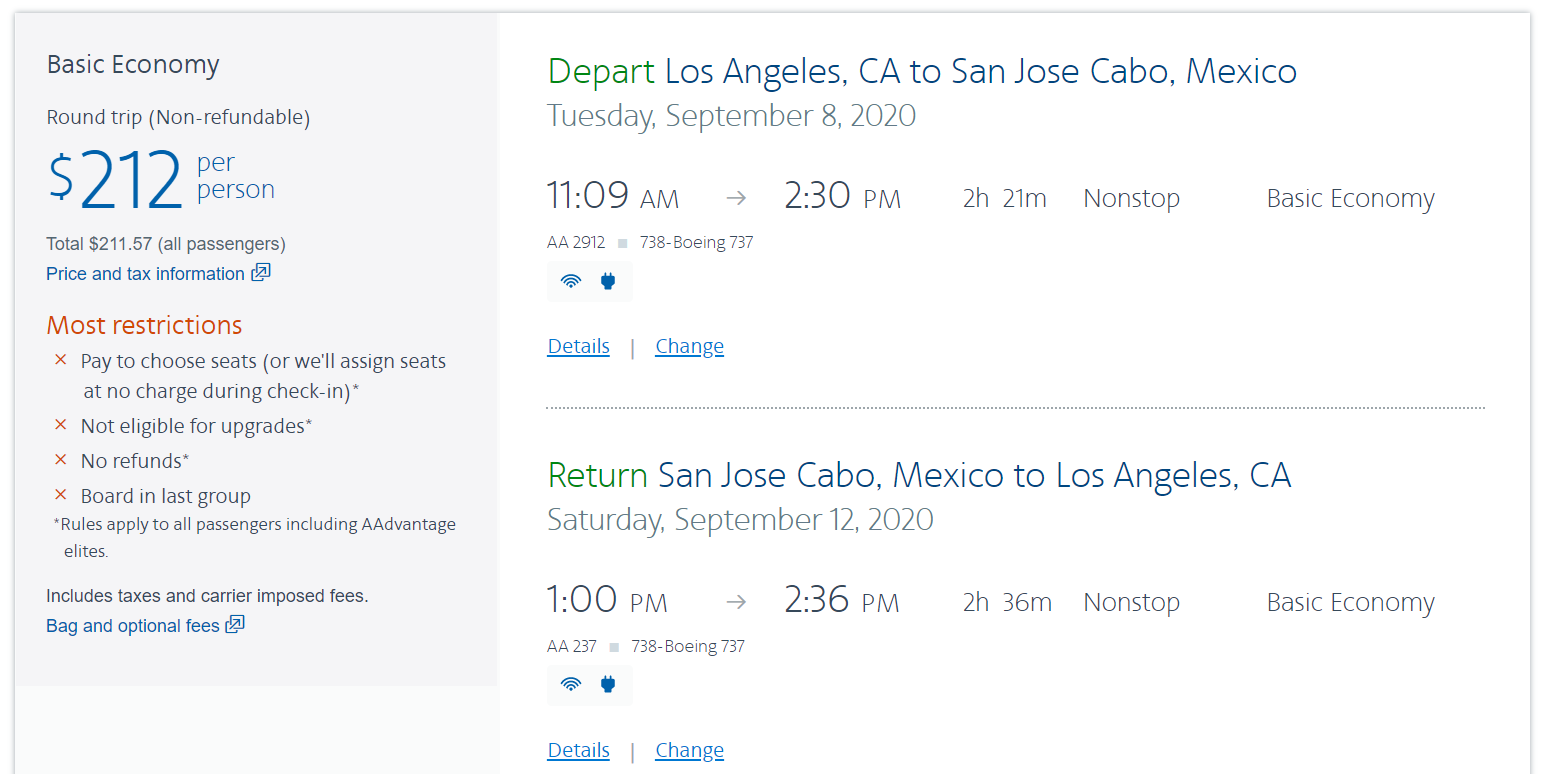
Task: Click the power outlet icon for flight AA 237
Action: (x=608, y=685)
